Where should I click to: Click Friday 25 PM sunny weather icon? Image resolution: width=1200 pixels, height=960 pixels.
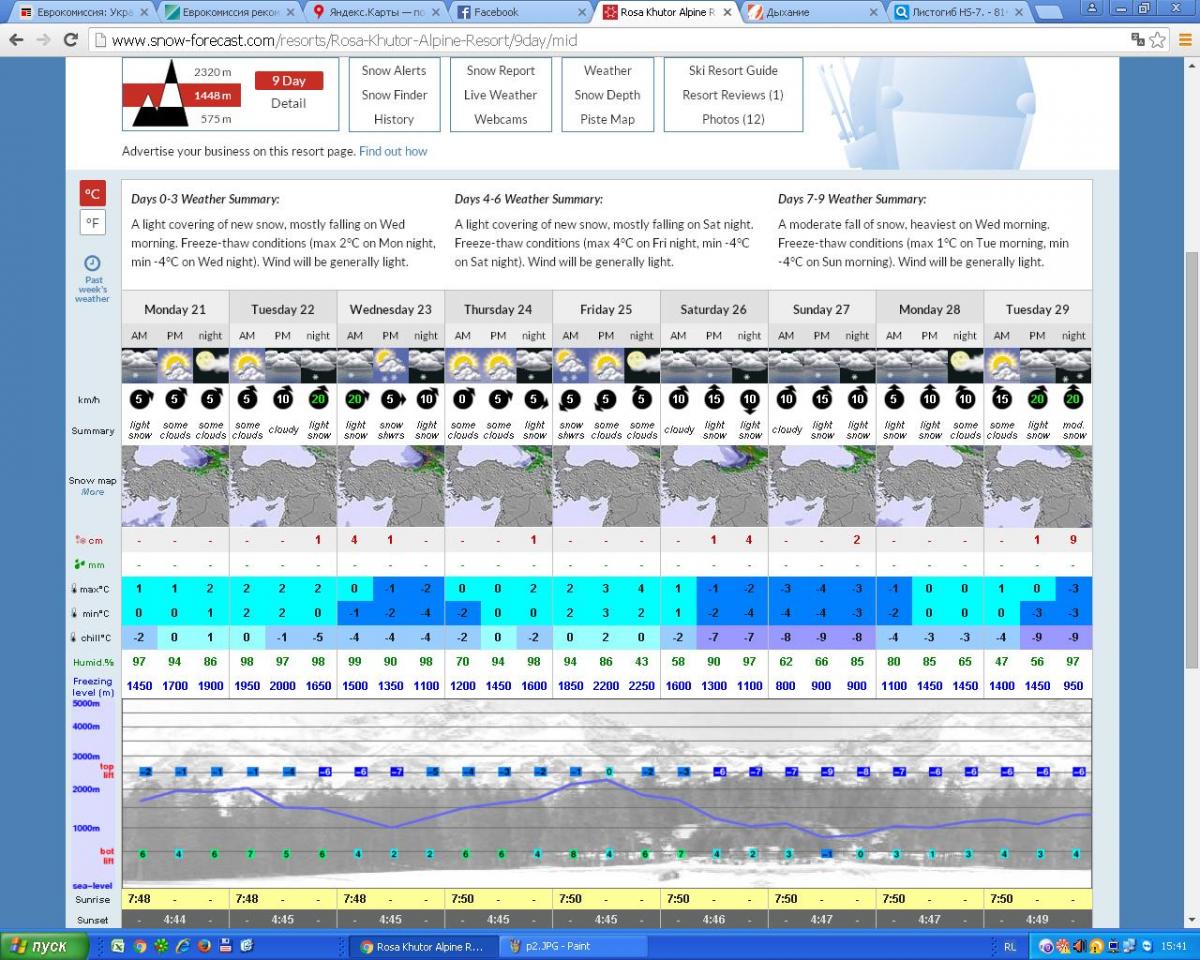[606, 366]
